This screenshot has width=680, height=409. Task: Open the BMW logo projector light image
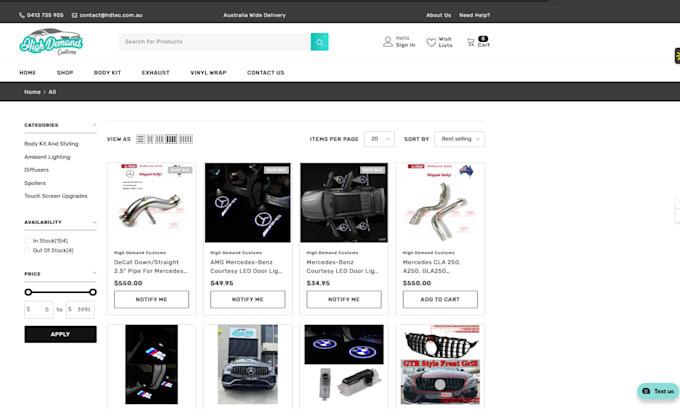344,363
